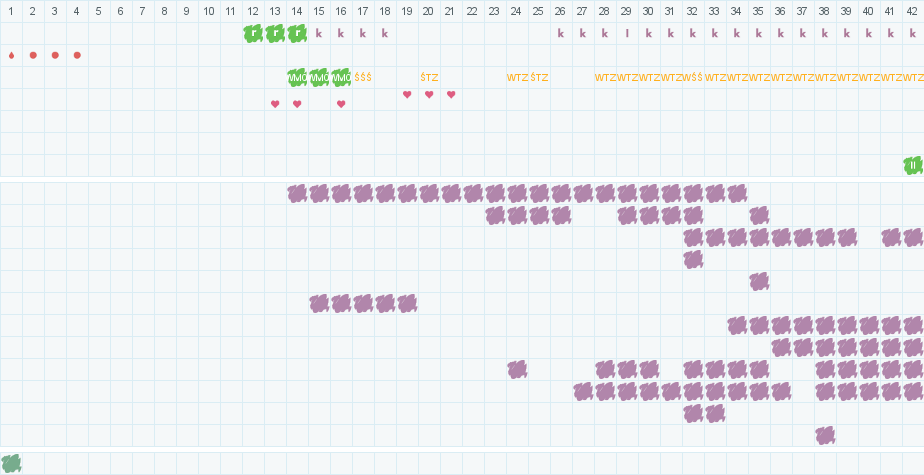This screenshot has width=924, height=475.
Task: Click the orange $TZ entry on day 20
Action: pyautogui.click(x=429, y=77)
